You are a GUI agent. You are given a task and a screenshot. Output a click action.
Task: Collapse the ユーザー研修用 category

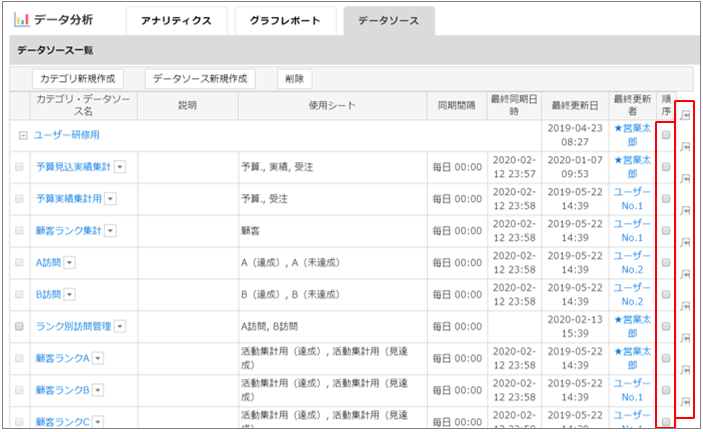[23, 135]
